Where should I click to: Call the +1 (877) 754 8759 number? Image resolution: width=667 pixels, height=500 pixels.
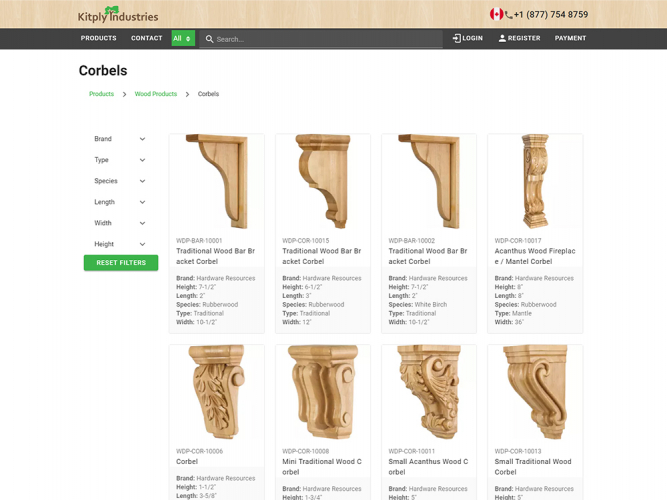[x=551, y=14]
